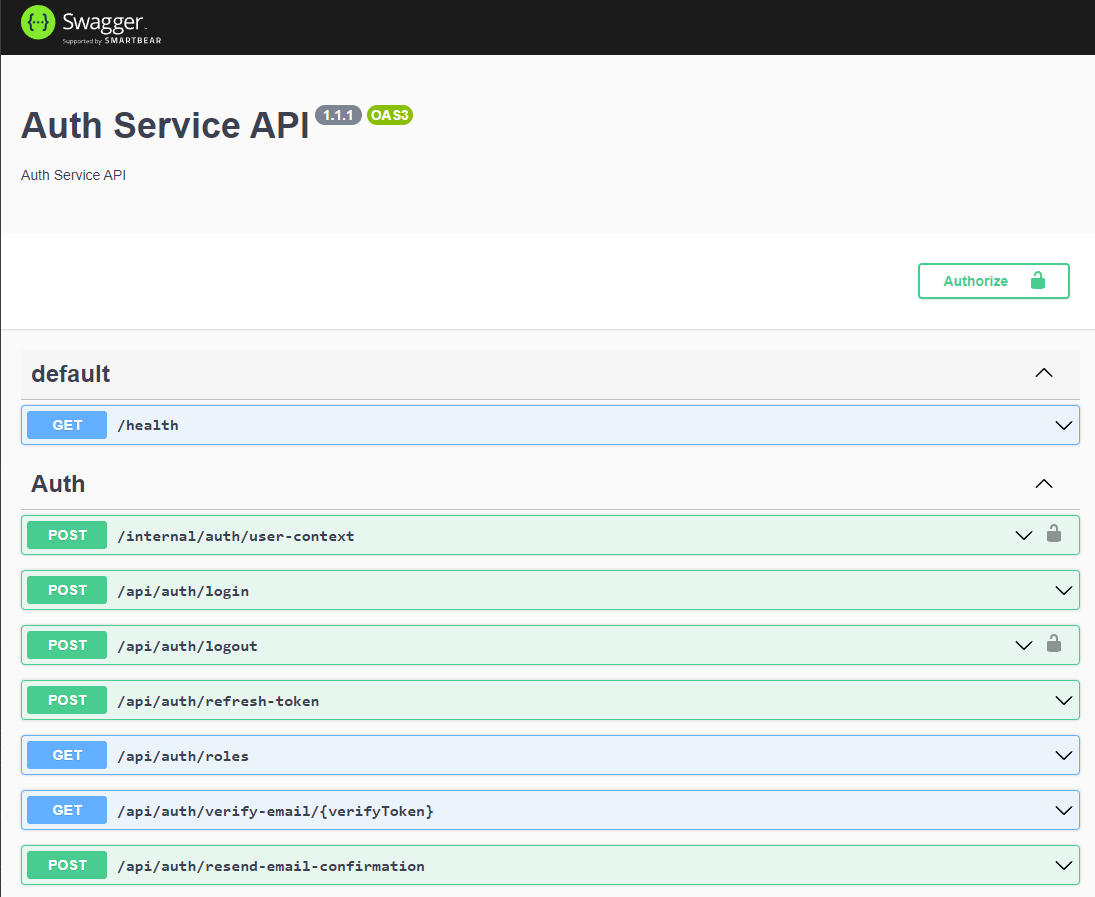
Task: Expand the /health endpoint chevron
Action: pos(1063,425)
